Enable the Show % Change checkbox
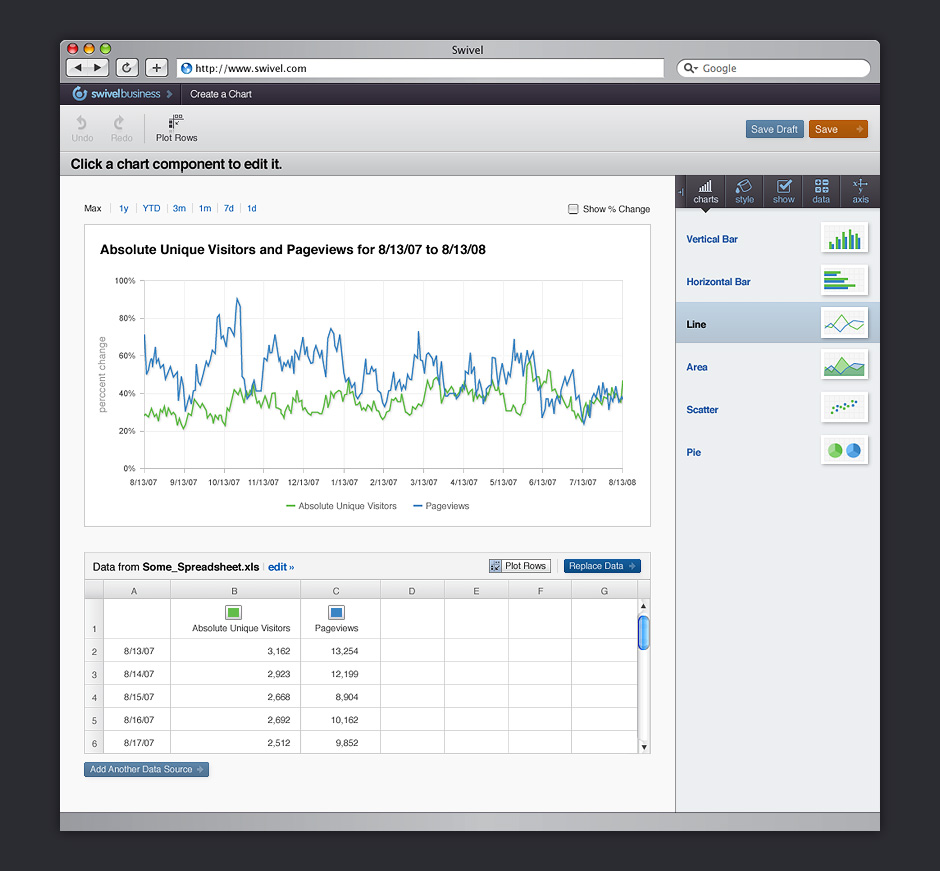 point(573,209)
